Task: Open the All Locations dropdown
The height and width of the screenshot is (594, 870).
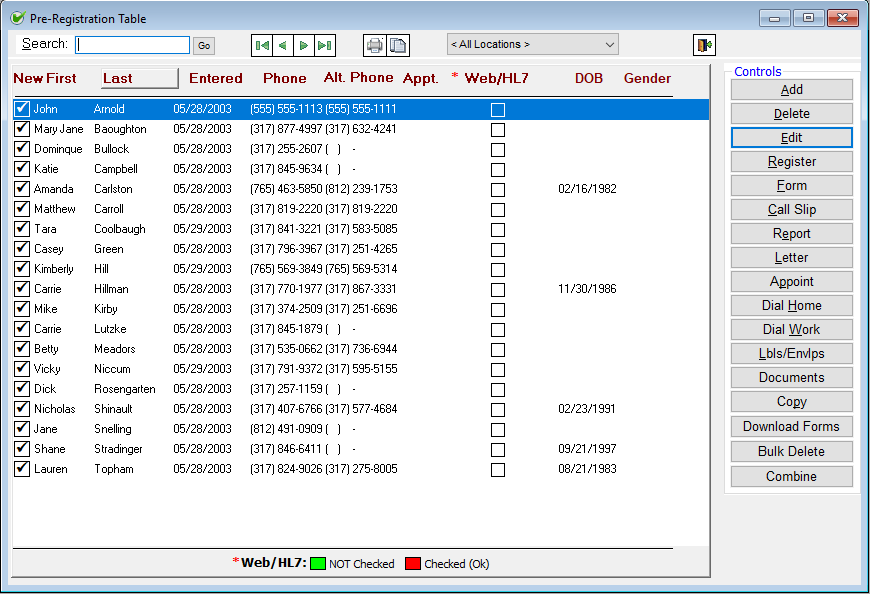Action: [x=532, y=44]
